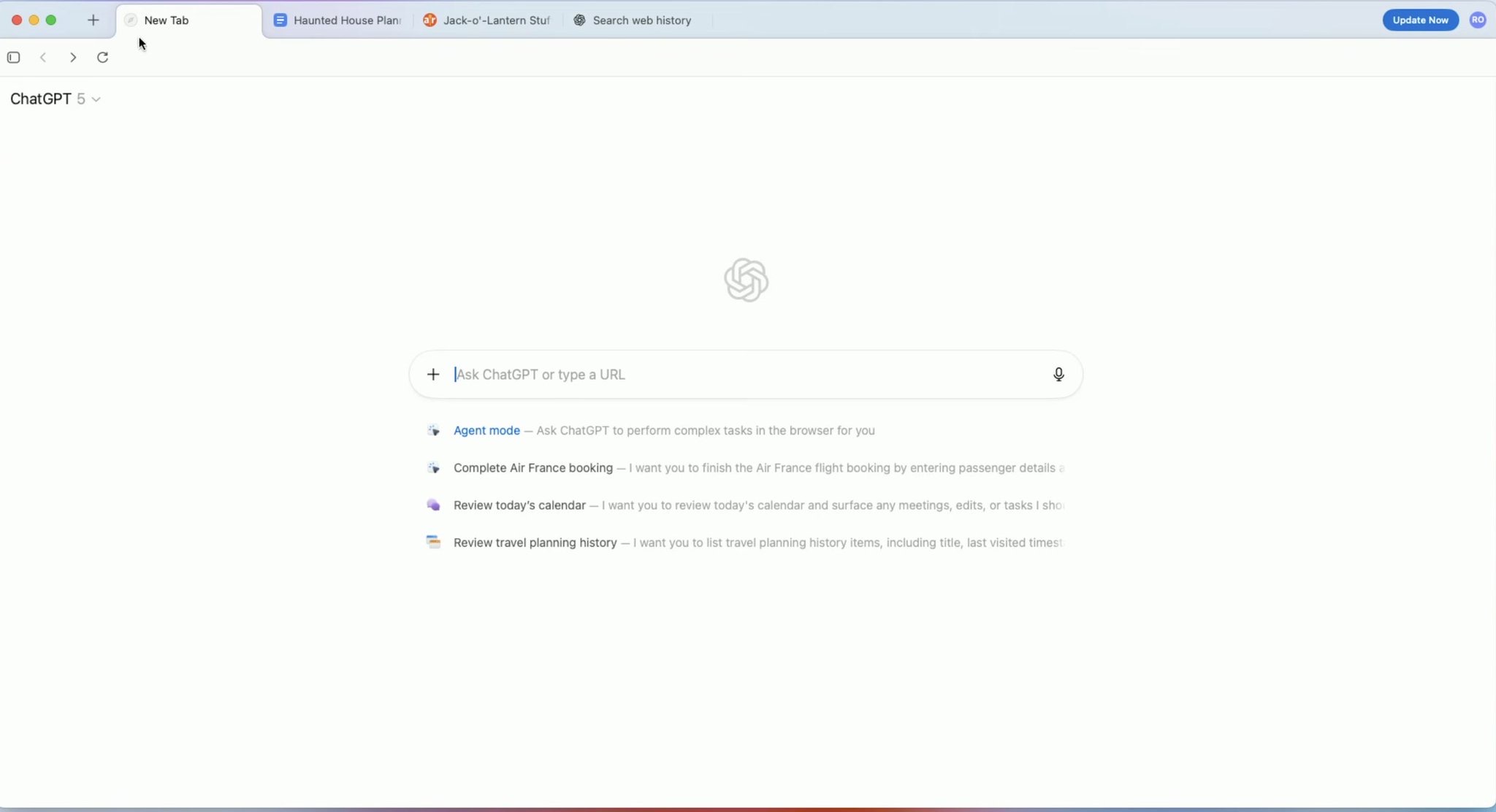Screen dimensions: 1496x812
Task: Click the Agent mode suggestion link
Action: 486,431
